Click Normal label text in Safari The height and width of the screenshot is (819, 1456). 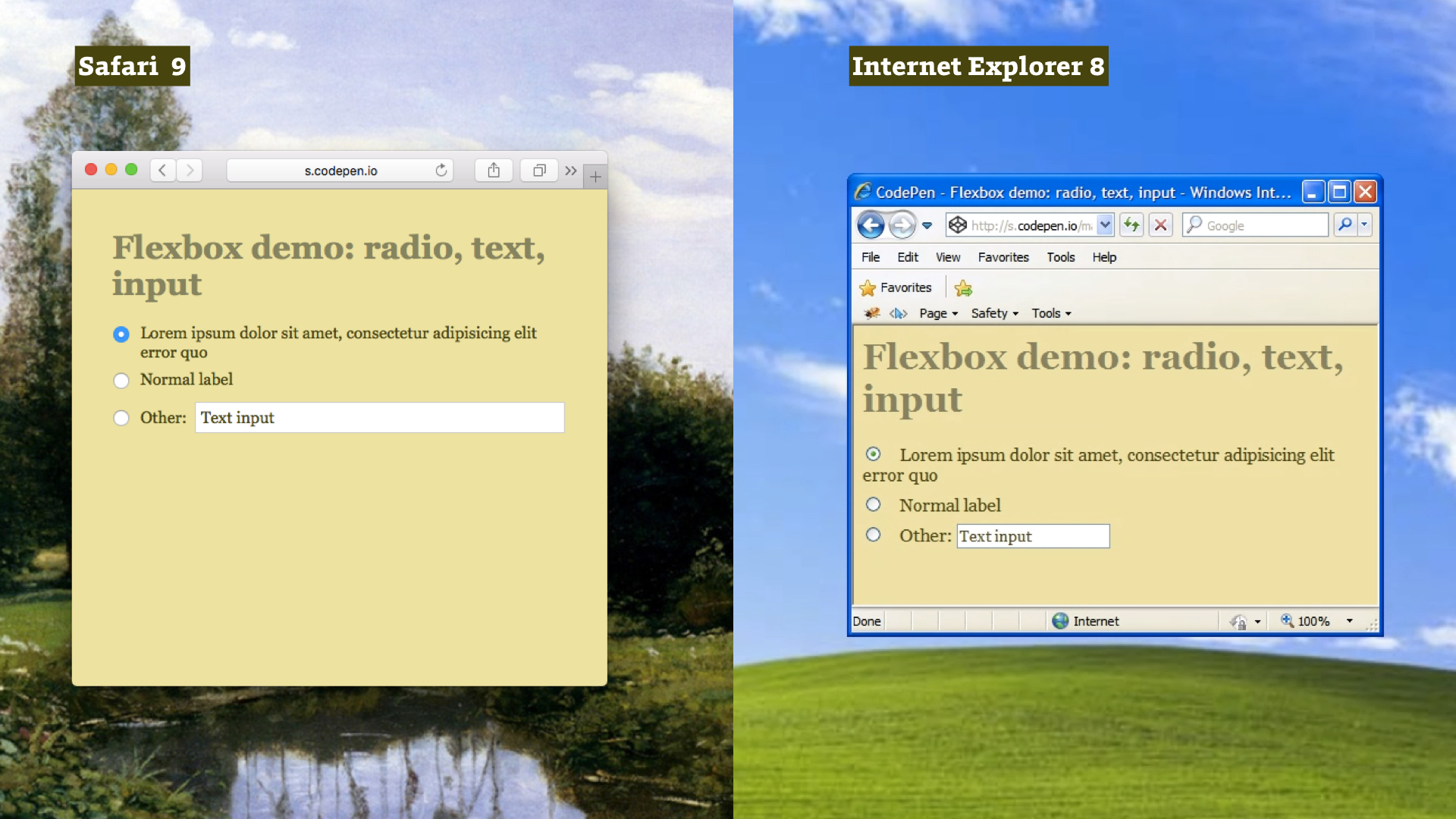[187, 379]
